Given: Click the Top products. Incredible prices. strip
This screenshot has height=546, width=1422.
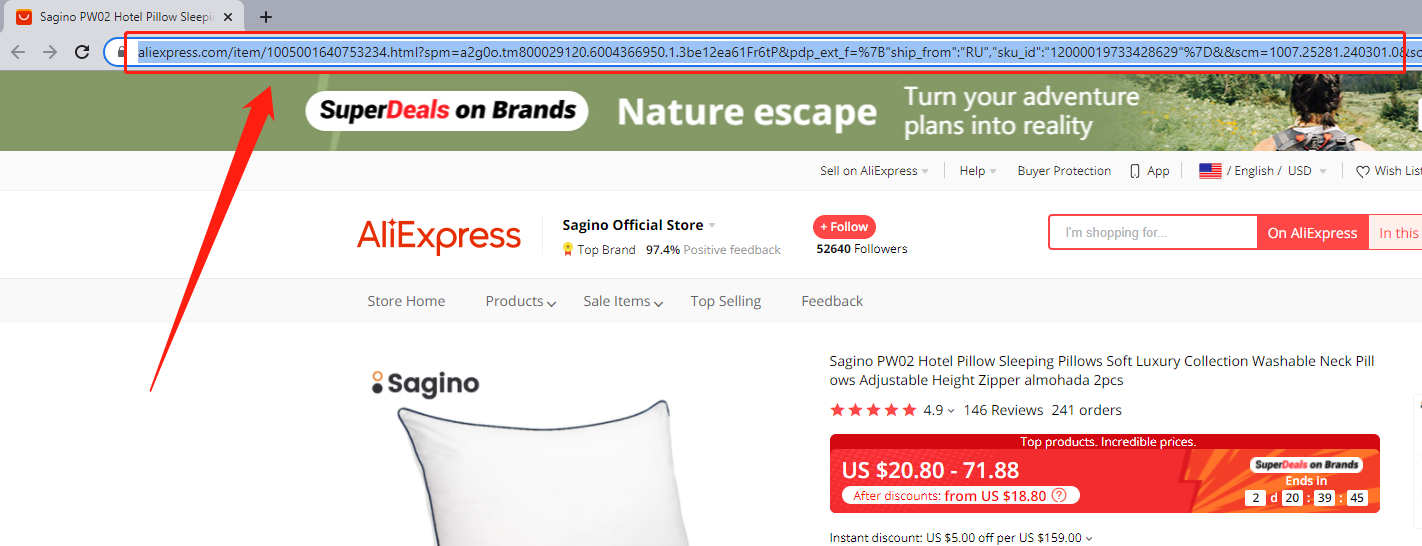Looking at the screenshot, I should point(1107,441).
